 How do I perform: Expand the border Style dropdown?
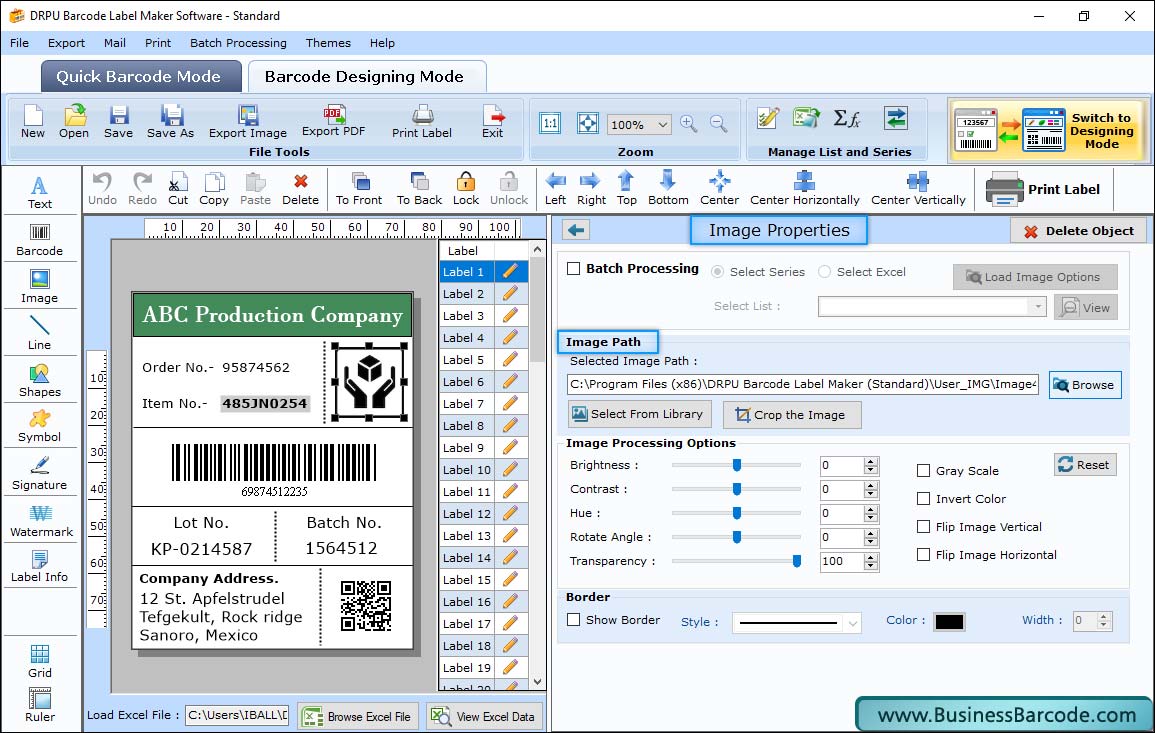[852, 623]
